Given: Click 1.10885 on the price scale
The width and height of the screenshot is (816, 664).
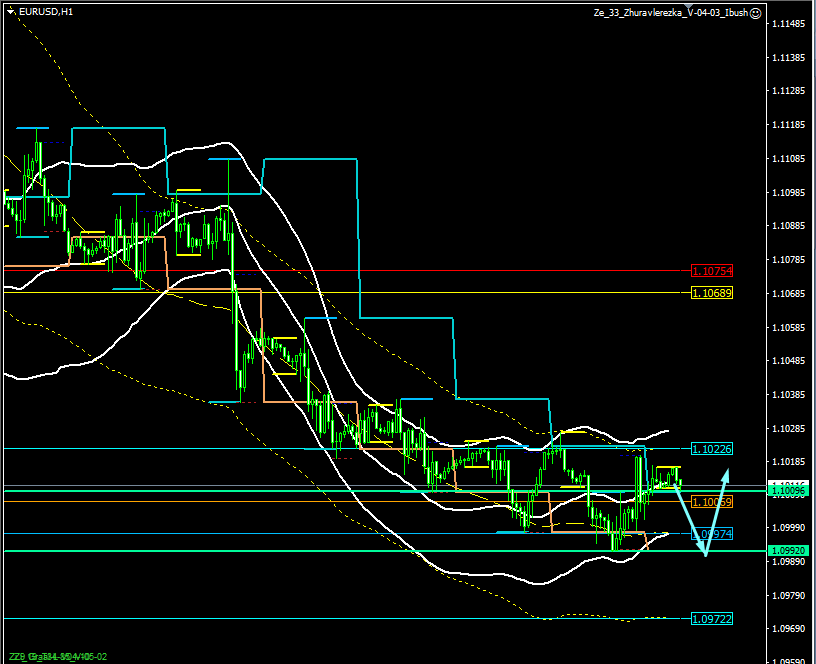Looking at the screenshot, I should [788, 226].
